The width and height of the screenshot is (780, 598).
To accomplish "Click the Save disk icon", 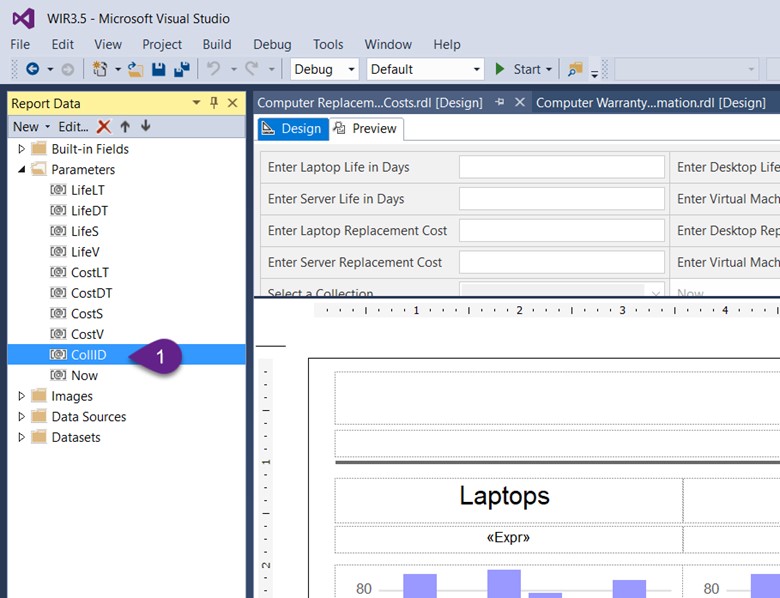I will [159, 69].
